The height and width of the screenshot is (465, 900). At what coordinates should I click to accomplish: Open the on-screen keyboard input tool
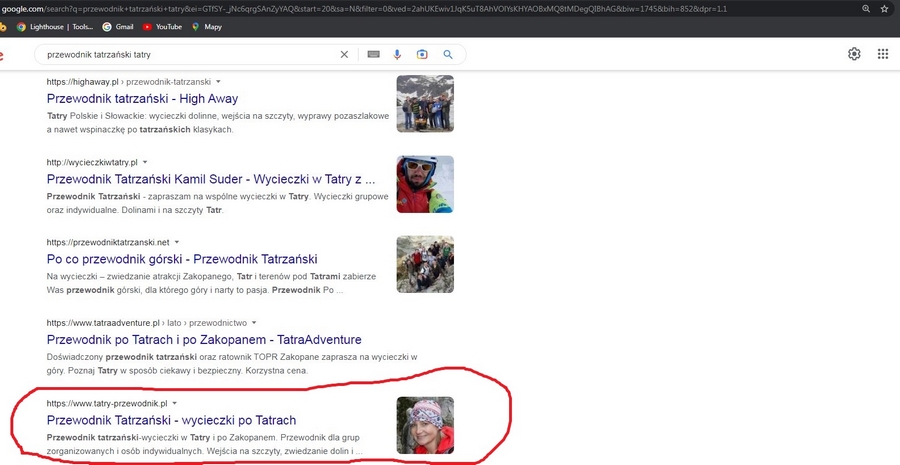(x=374, y=55)
